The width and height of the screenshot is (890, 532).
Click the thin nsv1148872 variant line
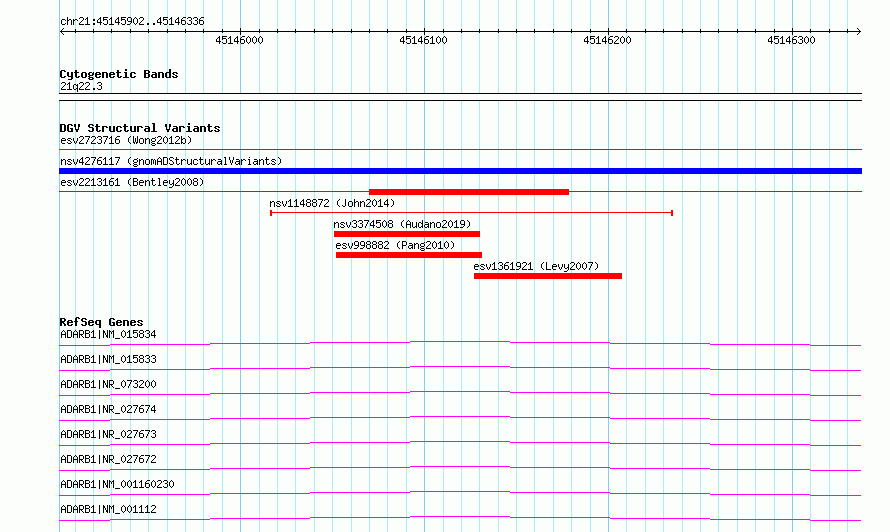click(x=471, y=213)
